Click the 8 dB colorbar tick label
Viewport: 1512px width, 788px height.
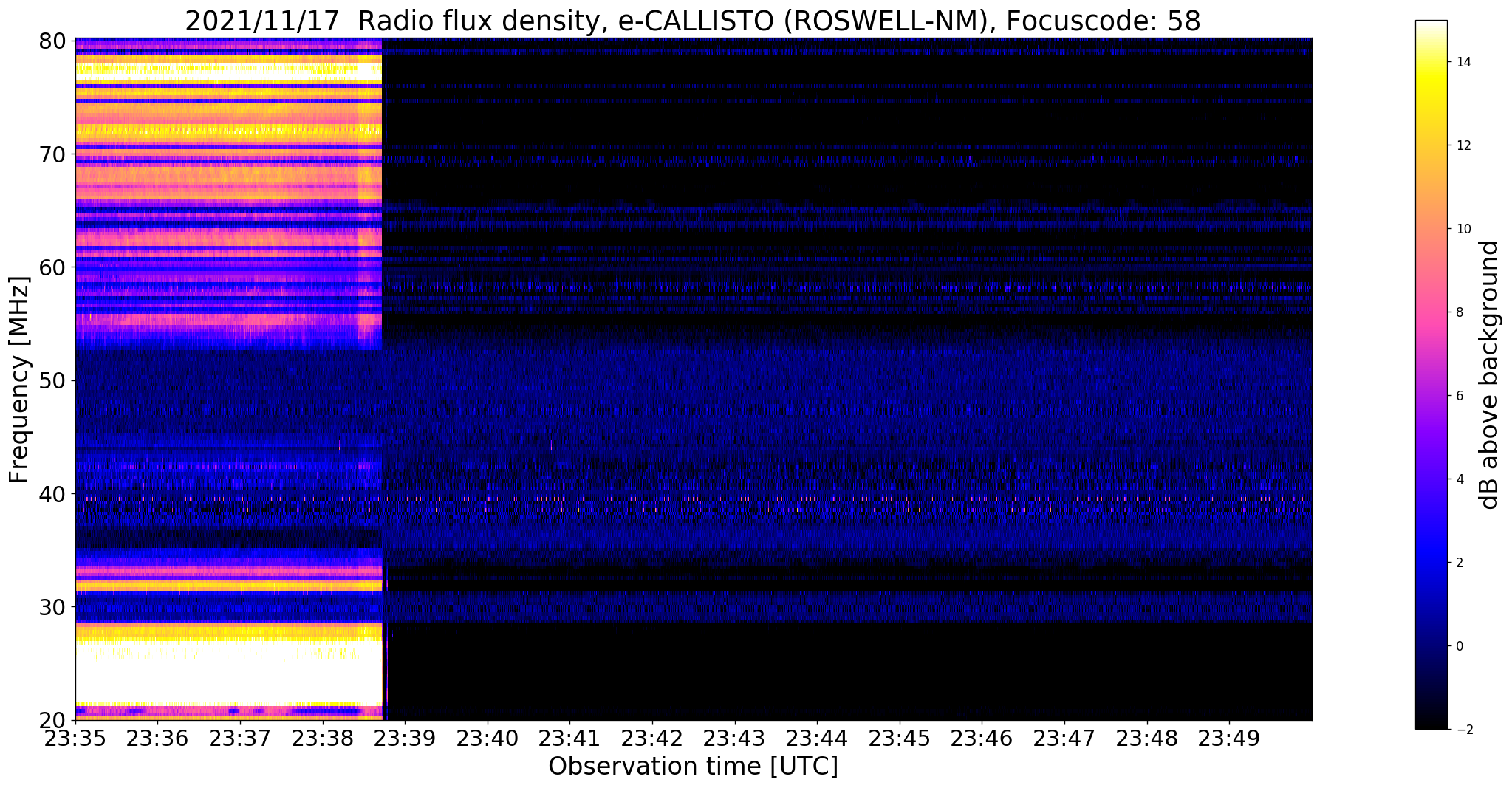(x=1459, y=312)
